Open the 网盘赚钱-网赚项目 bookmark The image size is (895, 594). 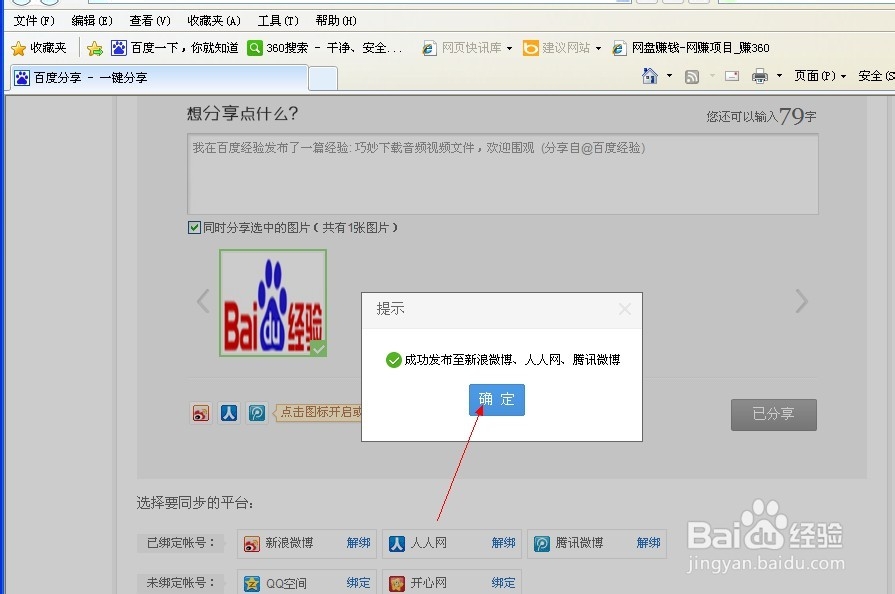(x=691, y=48)
